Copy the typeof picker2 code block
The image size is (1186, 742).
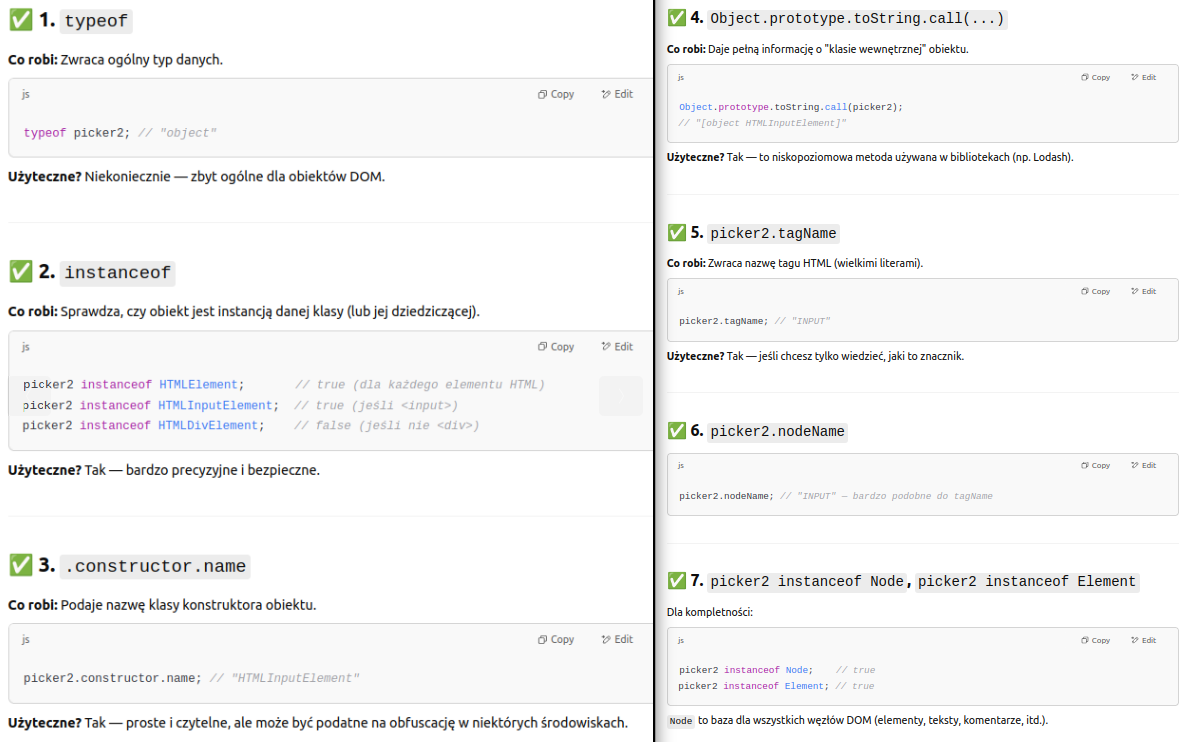tap(556, 94)
